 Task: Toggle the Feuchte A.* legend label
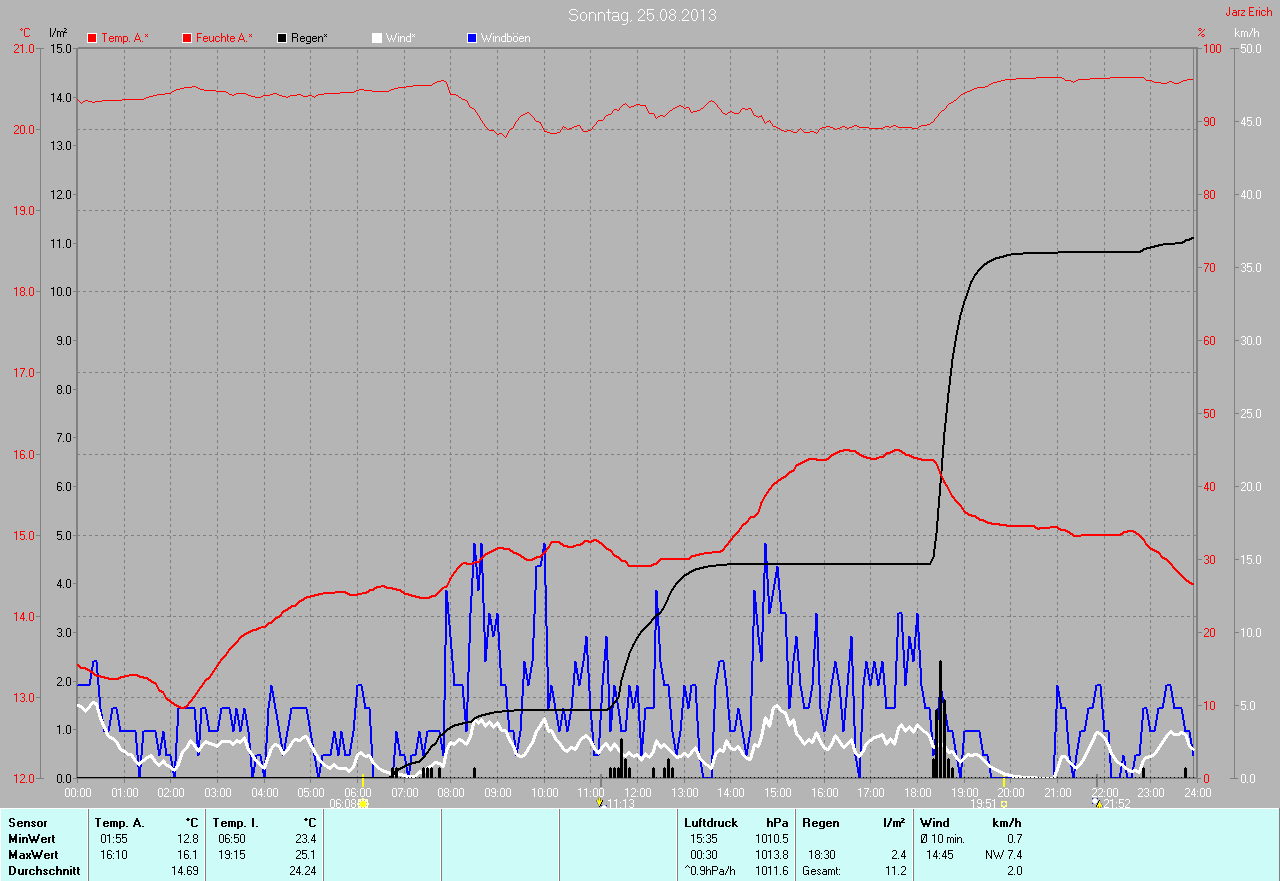pyautogui.click(x=224, y=38)
